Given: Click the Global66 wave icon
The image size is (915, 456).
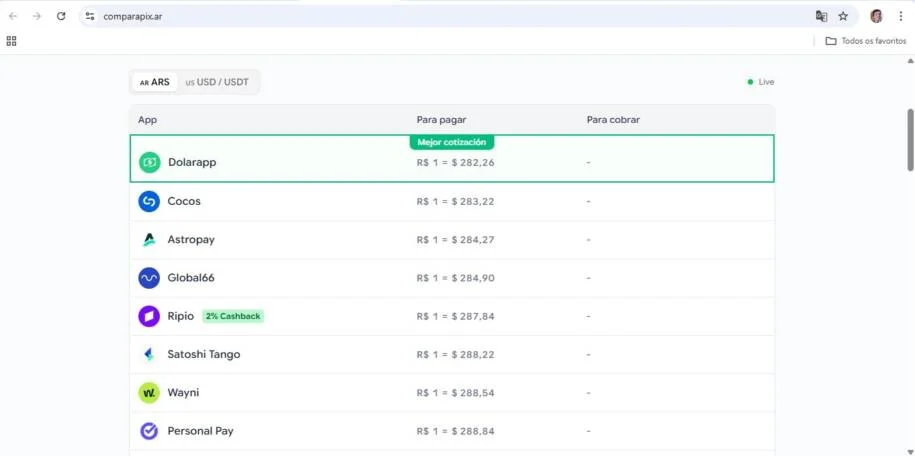Looking at the screenshot, I should [149, 278].
